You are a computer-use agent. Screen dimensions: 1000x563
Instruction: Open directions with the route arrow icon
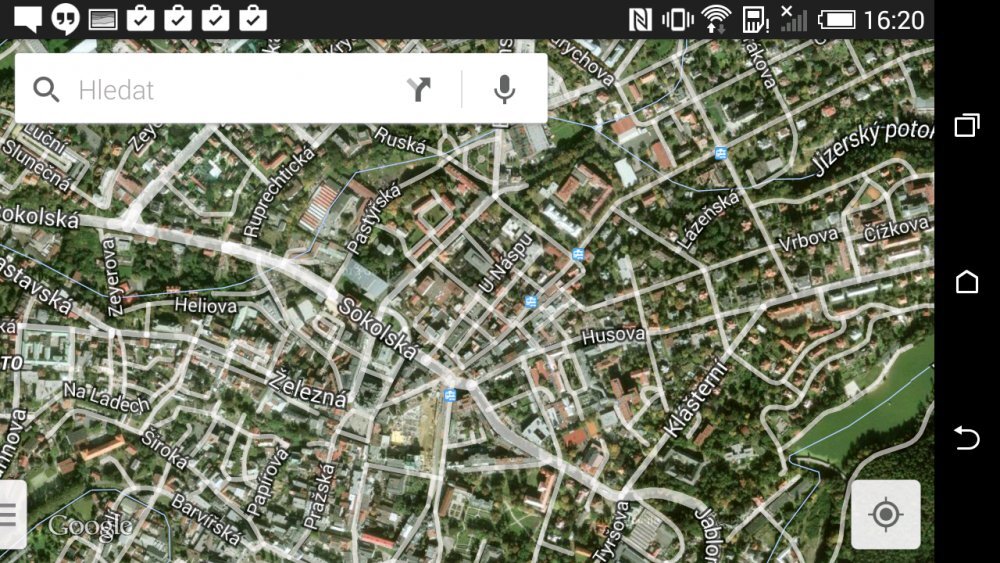click(419, 90)
